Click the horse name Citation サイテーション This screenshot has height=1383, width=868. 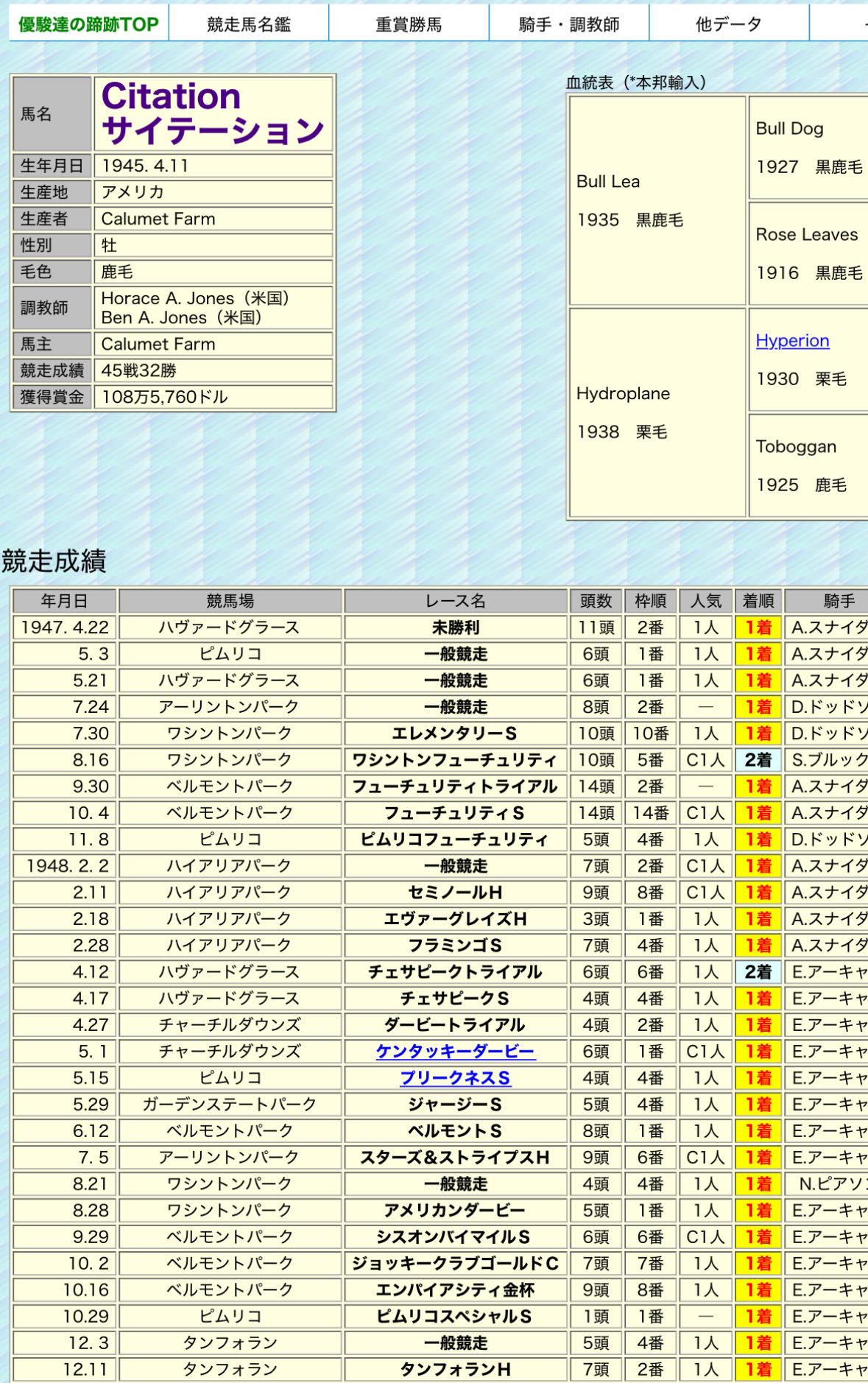[x=213, y=113]
